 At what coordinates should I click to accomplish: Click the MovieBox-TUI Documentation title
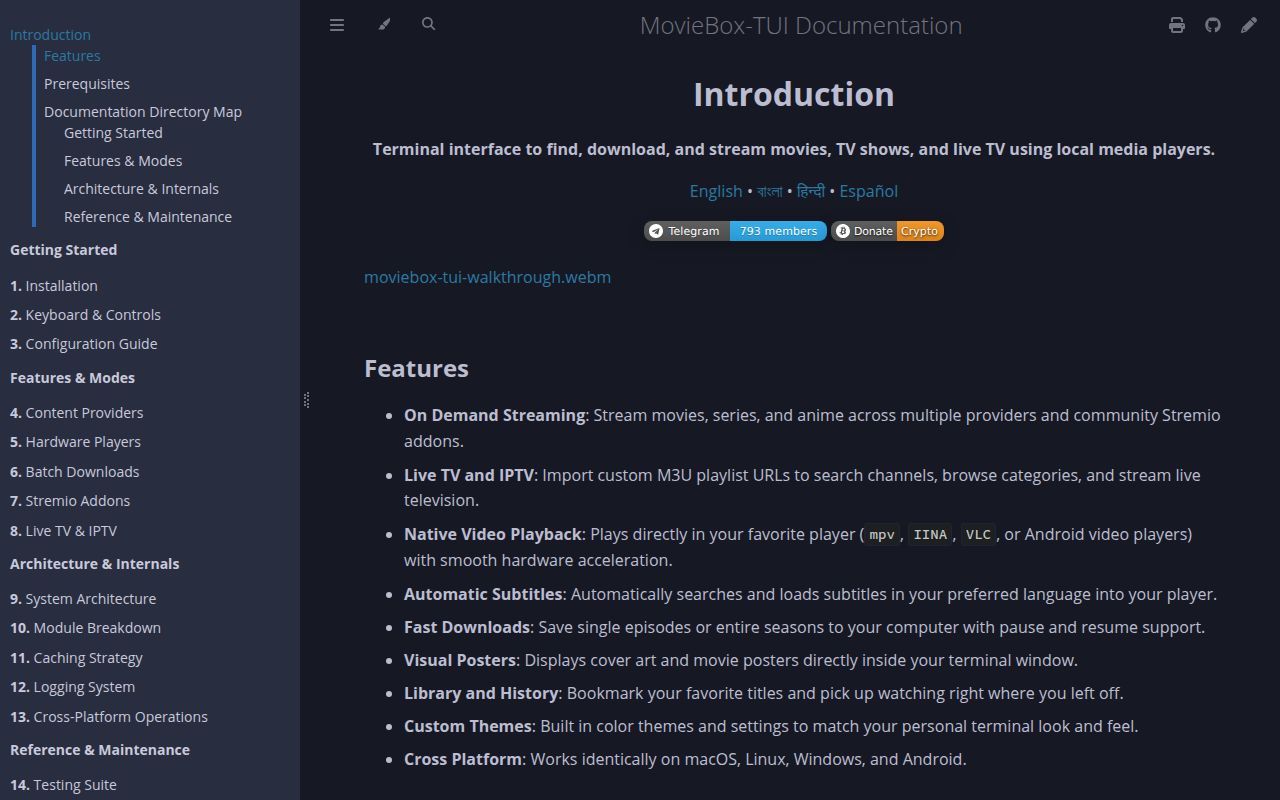click(x=801, y=25)
